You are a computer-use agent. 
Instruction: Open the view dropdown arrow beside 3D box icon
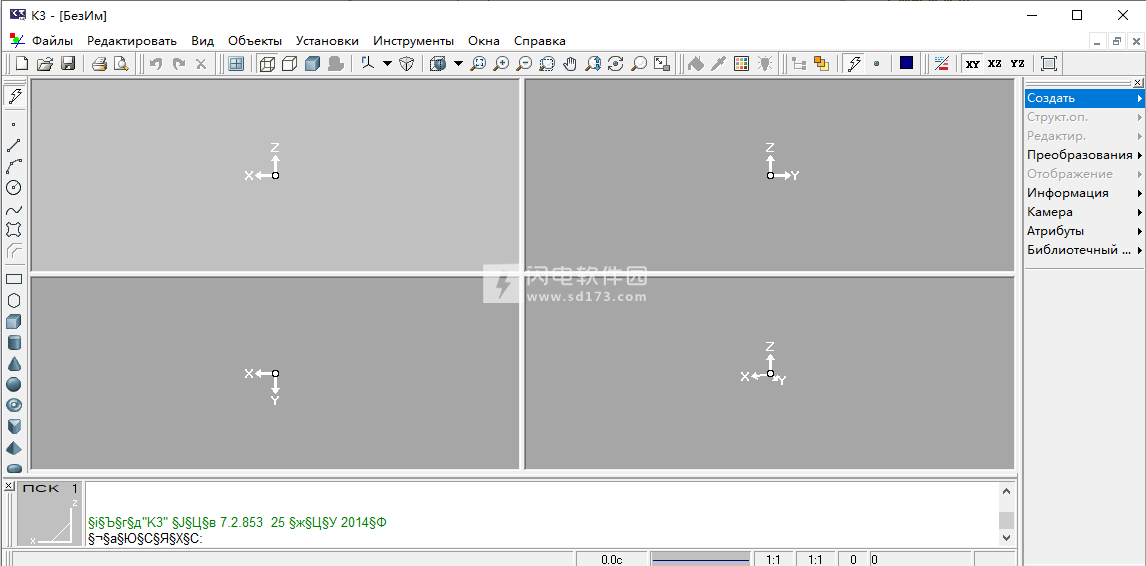[x=458, y=64]
